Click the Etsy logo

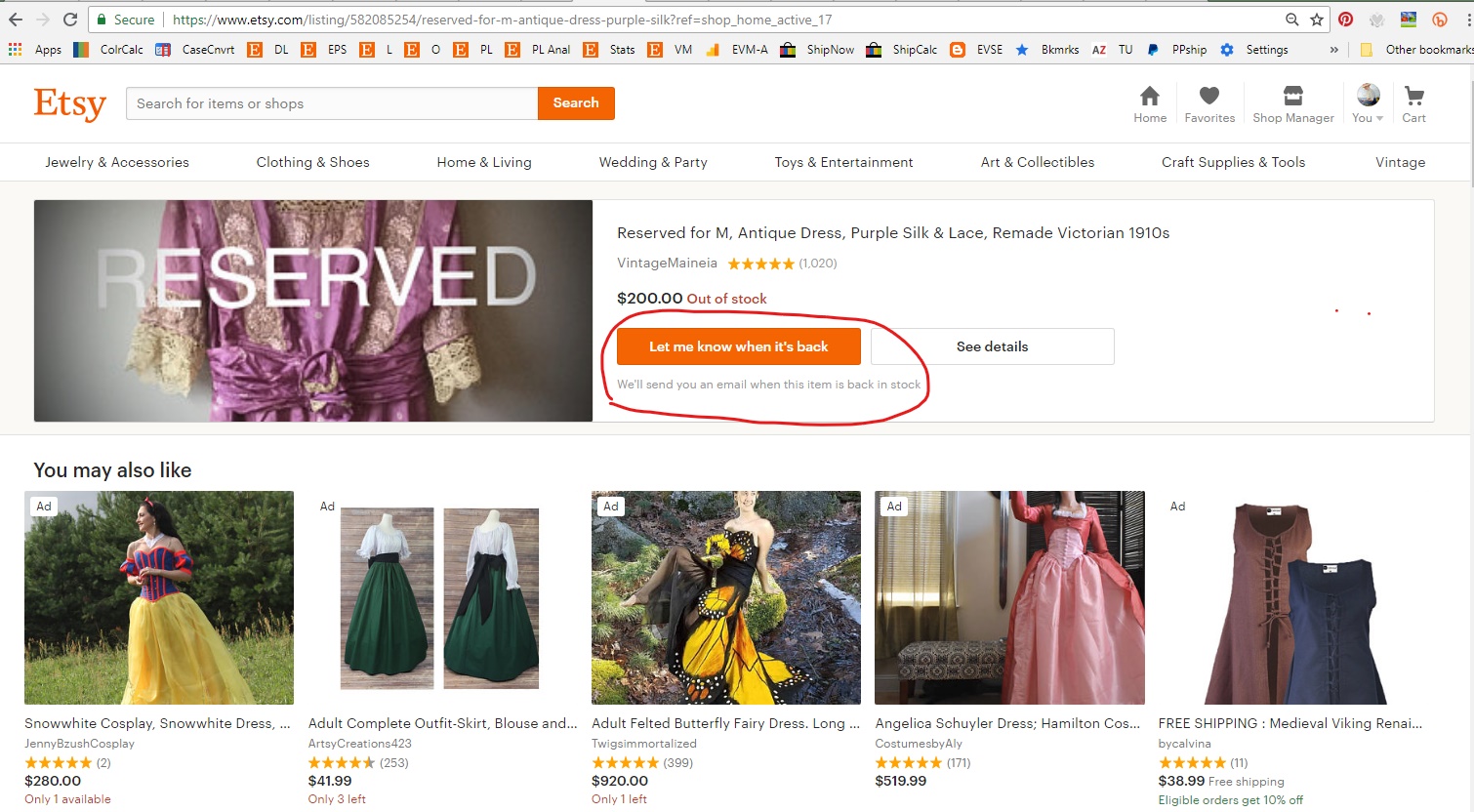coord(69,103)
